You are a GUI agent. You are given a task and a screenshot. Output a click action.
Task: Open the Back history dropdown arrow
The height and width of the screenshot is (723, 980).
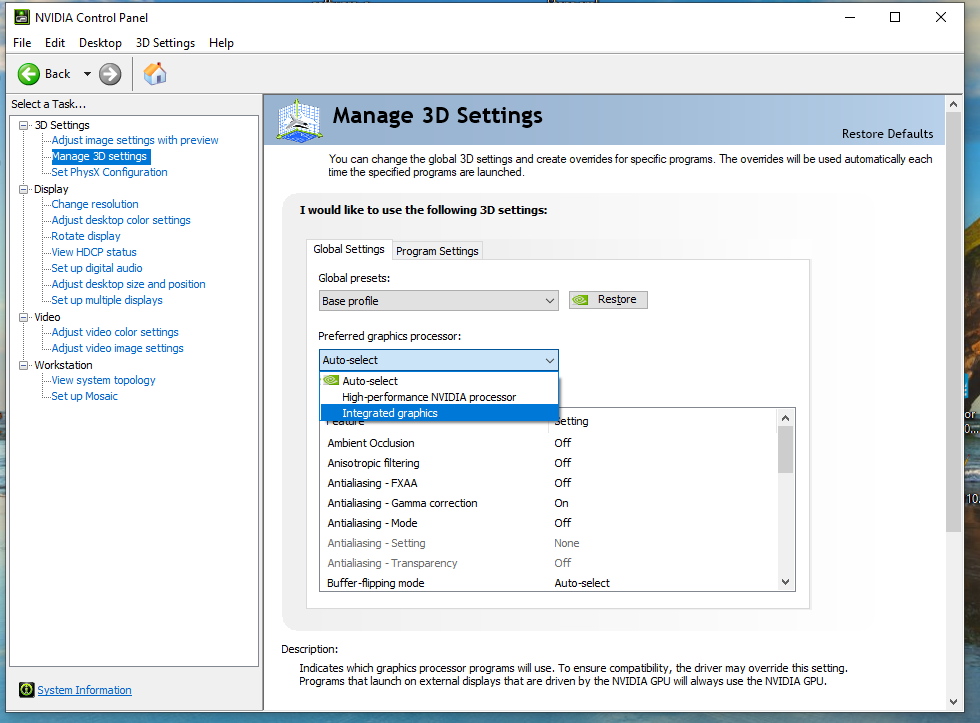pos(87,74)
